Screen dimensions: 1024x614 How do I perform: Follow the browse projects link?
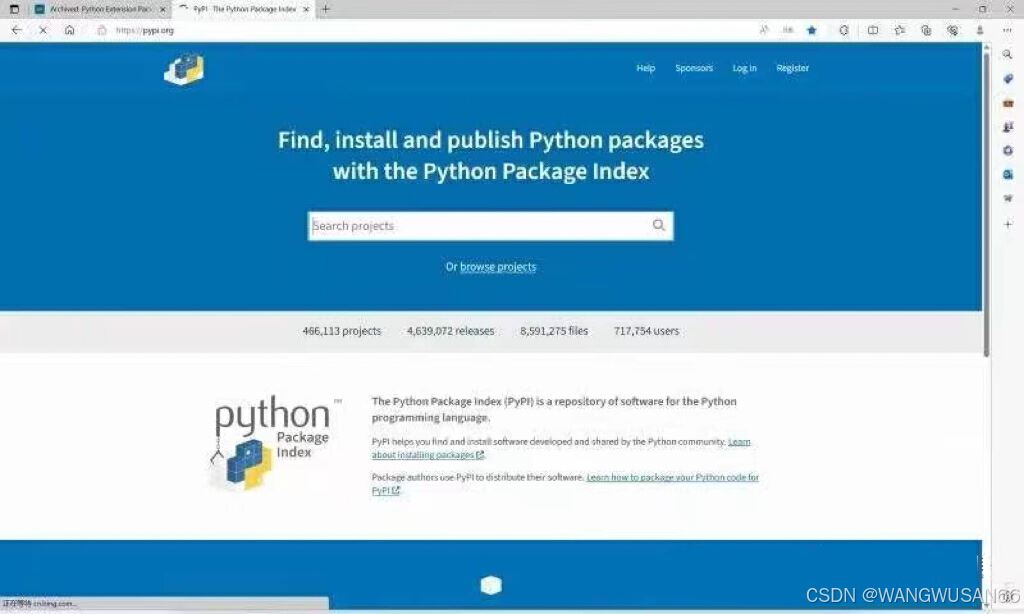(x=498, y=267)
